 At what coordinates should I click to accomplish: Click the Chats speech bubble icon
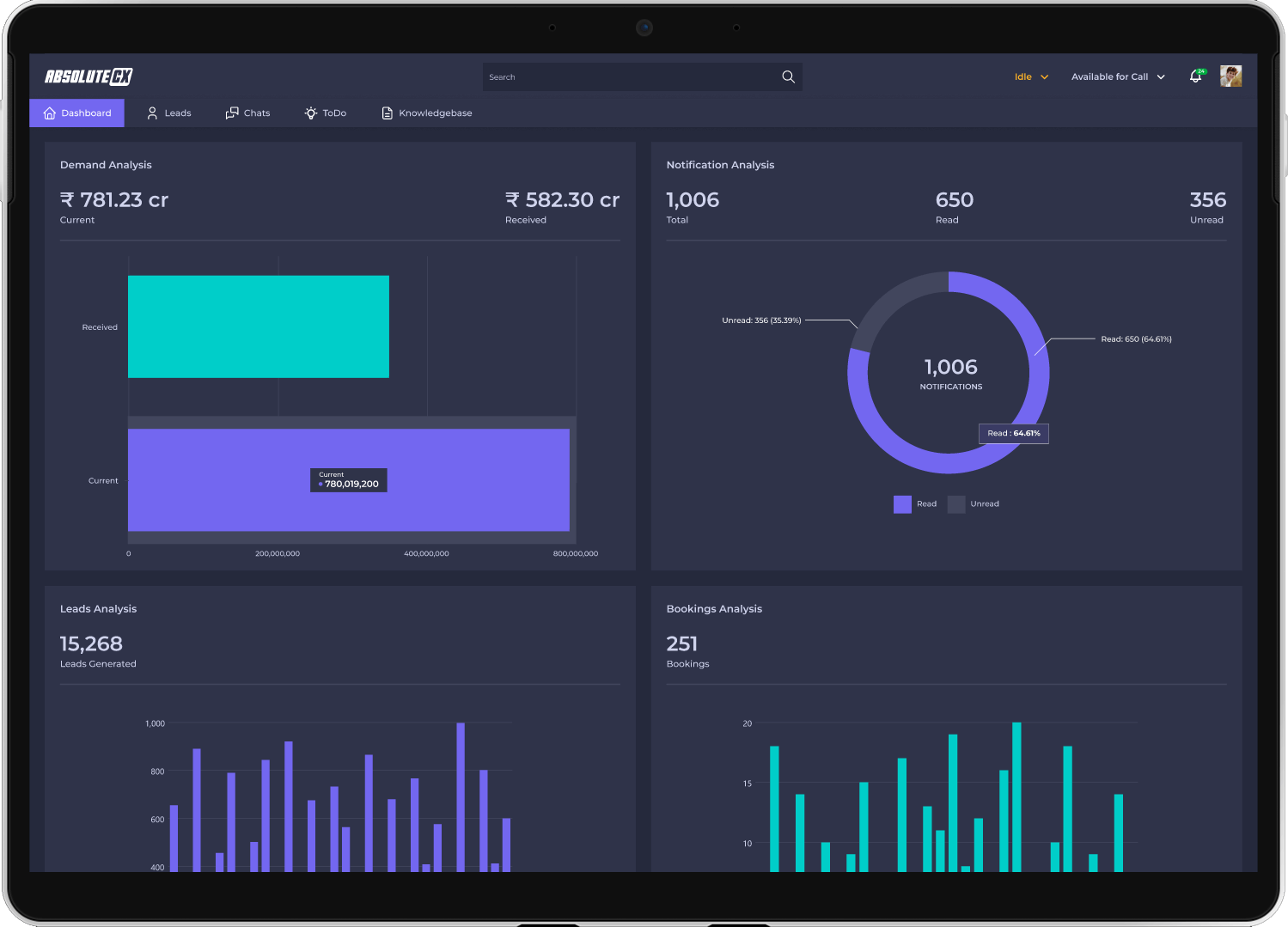click(x=232, y=113)
